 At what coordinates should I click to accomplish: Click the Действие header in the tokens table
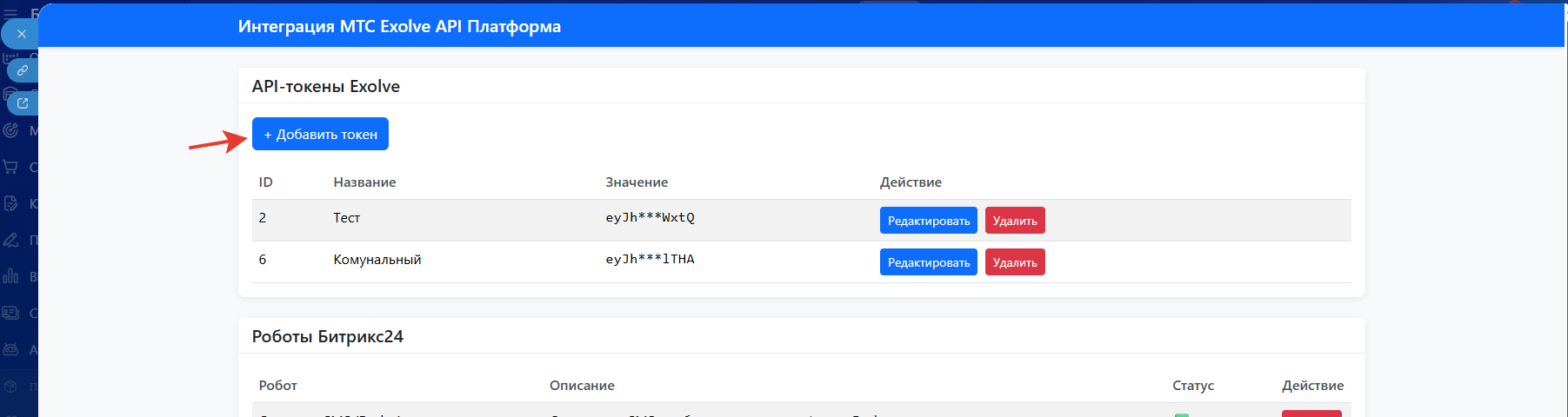[x=911, y=182]
